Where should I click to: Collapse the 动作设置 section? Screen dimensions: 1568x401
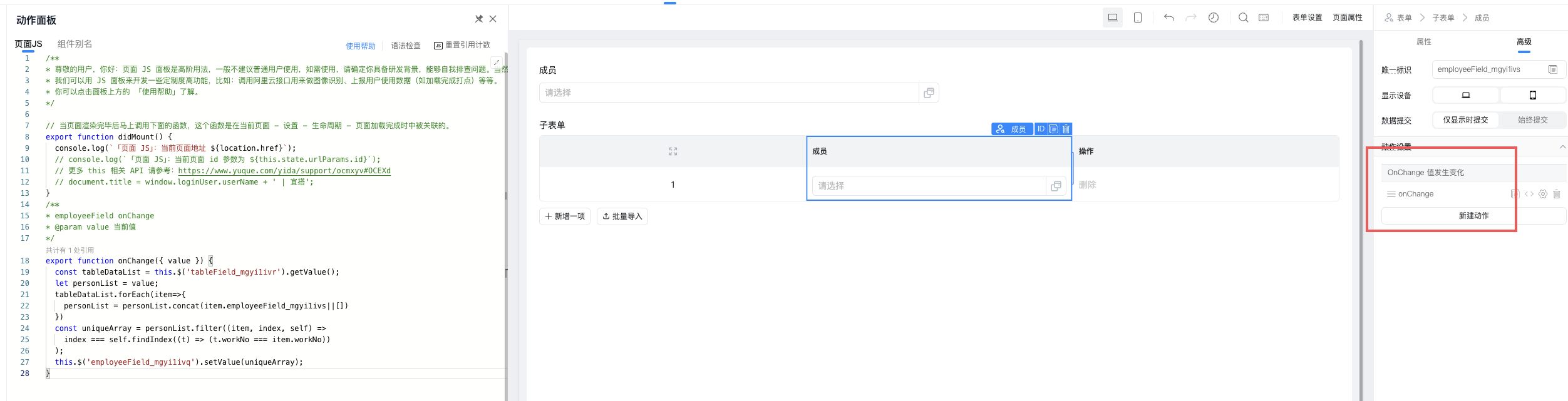1562,147
